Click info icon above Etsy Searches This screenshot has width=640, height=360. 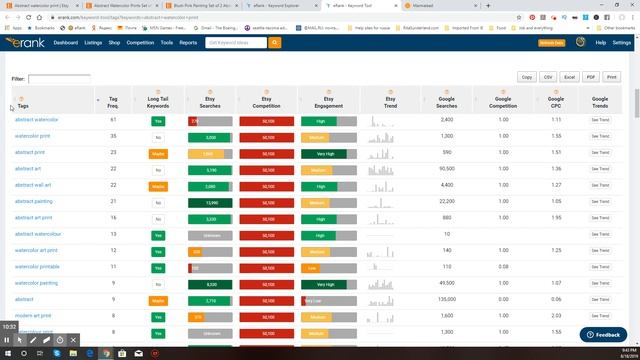pyautogui.click(x=210, y=92)
